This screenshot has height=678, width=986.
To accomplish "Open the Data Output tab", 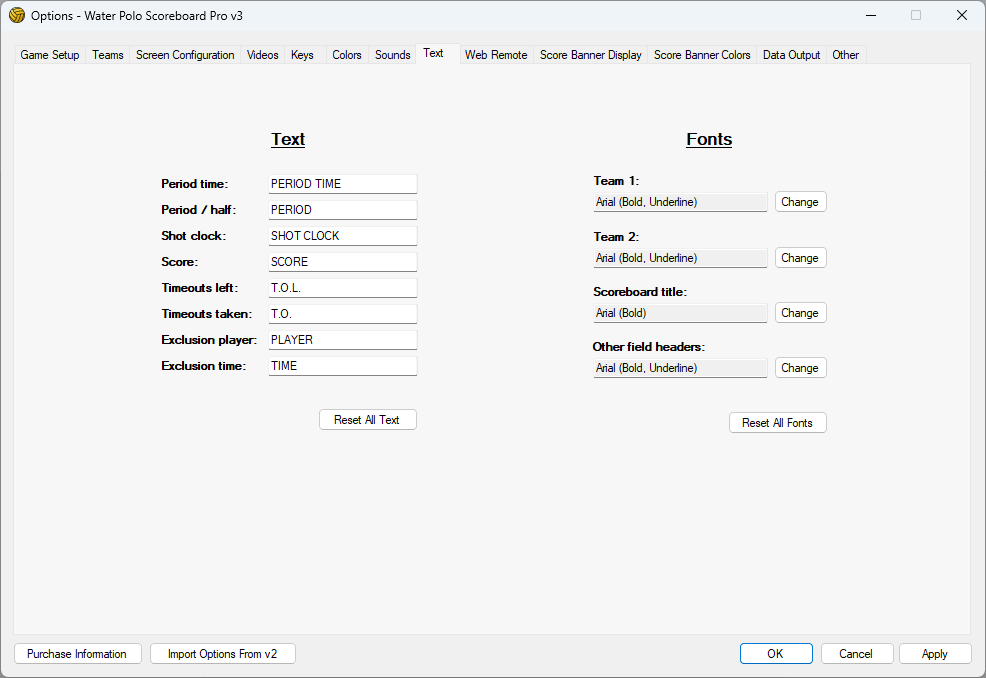I will pos(791,55).
